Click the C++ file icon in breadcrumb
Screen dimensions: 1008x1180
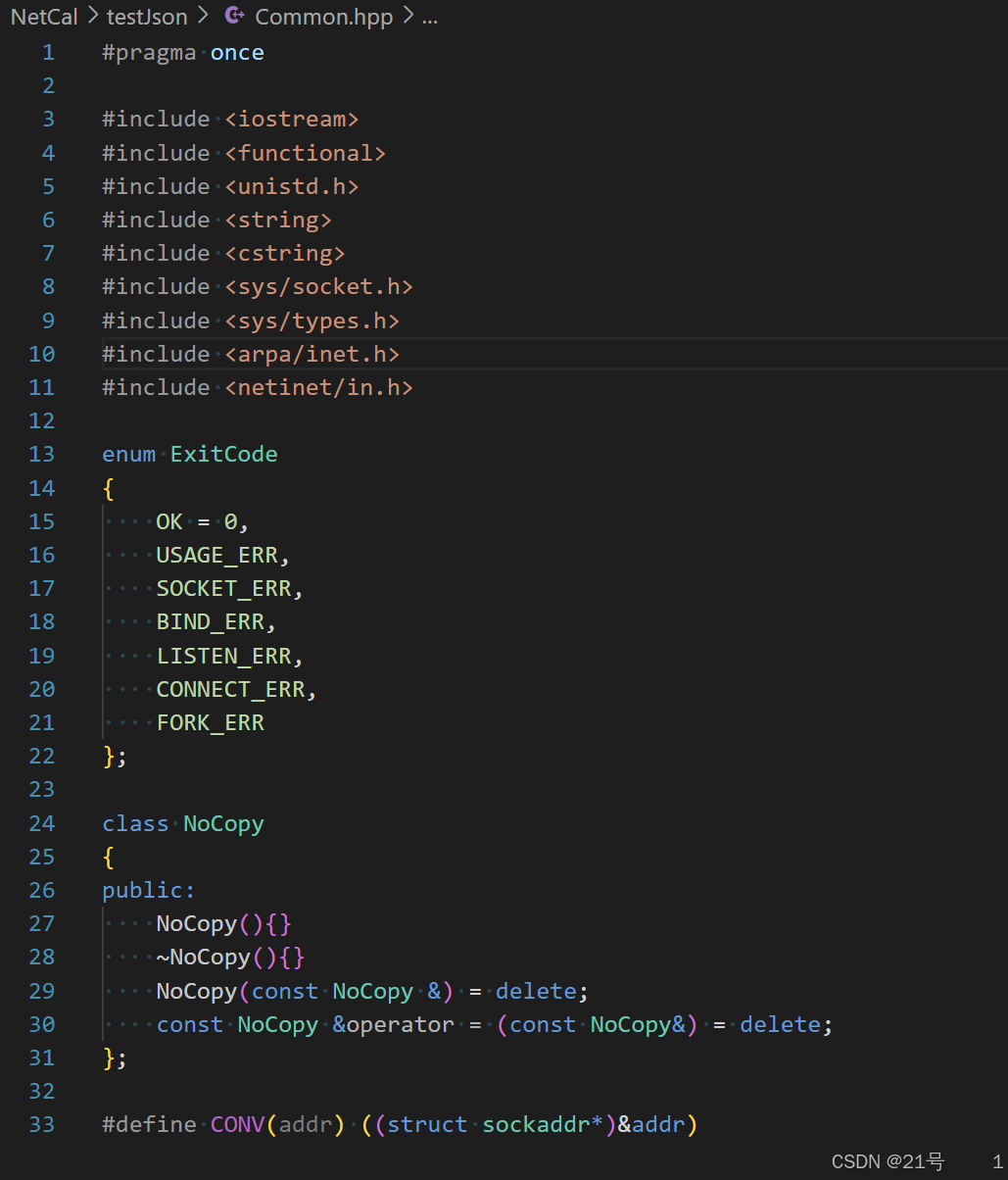[x=234, y=16]
